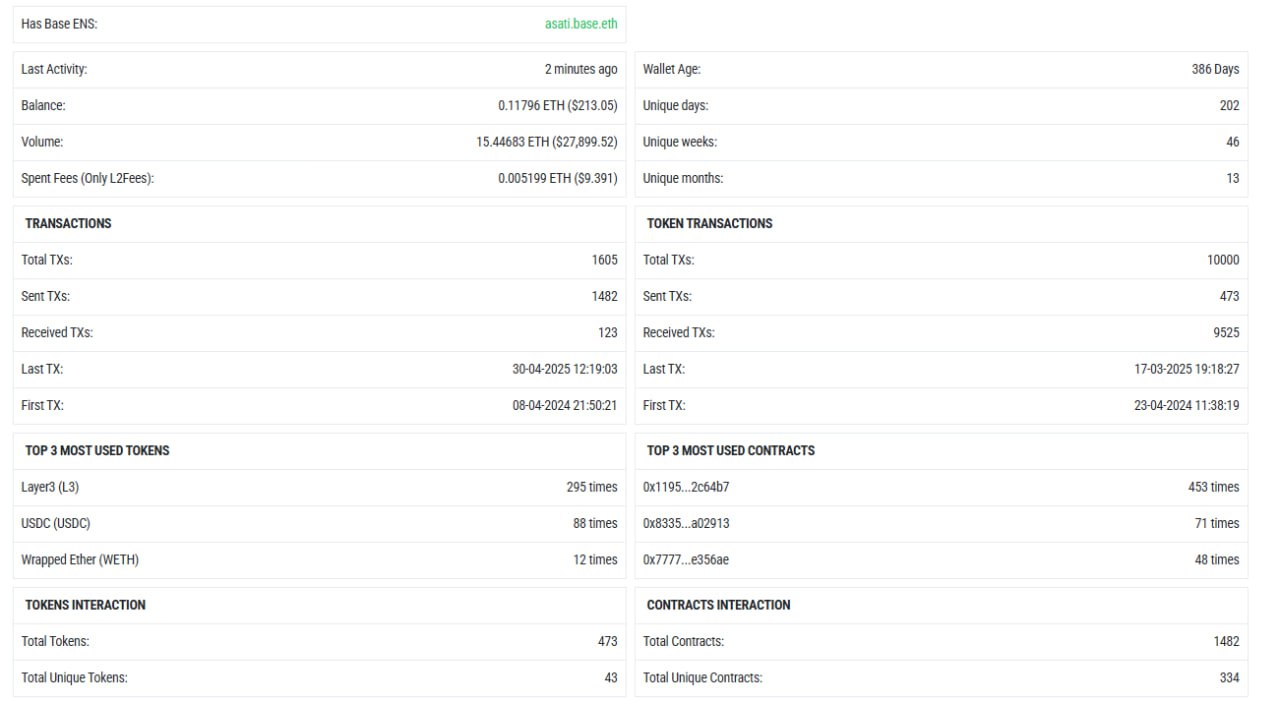Image resolution: width=1280 pixels, height=702 pixels.
Task: Click the volume value 15.44683 ETH
Action: click(547, 142)
